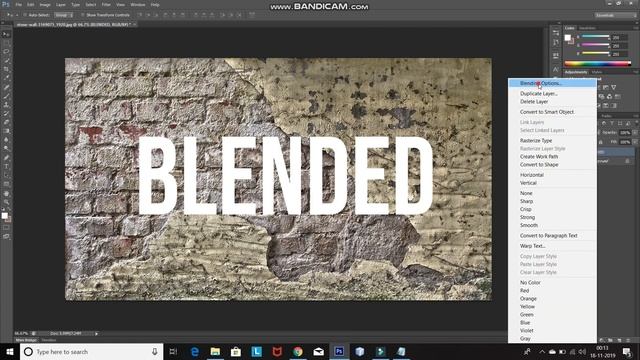Select the Move tool in toolbox
640x360 pixels.
click(6, 34)
